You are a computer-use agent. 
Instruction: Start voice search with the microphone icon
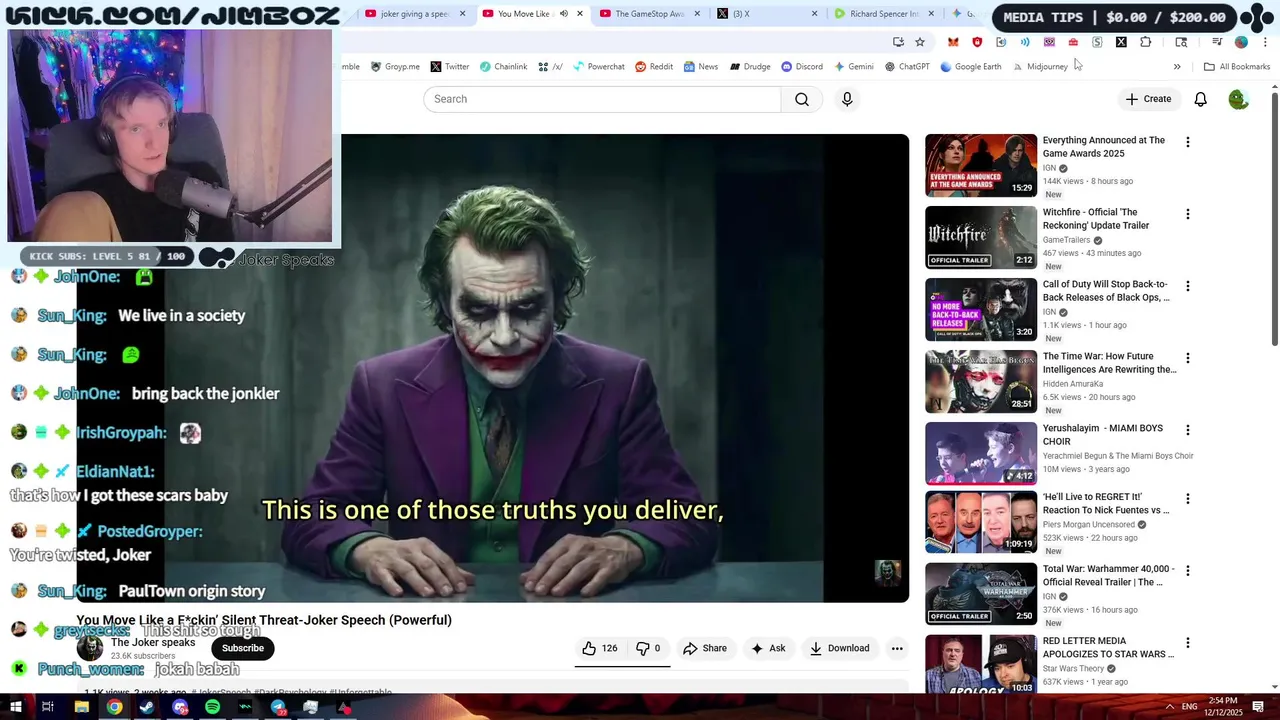point(847,99)
